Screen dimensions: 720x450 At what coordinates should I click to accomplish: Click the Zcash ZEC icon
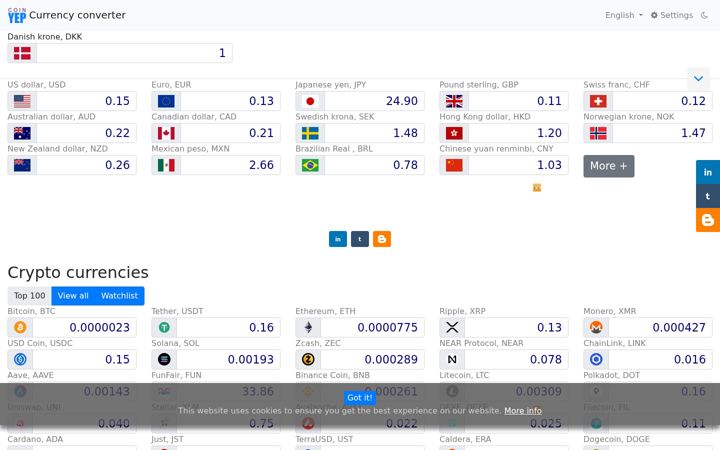point(308,360)
